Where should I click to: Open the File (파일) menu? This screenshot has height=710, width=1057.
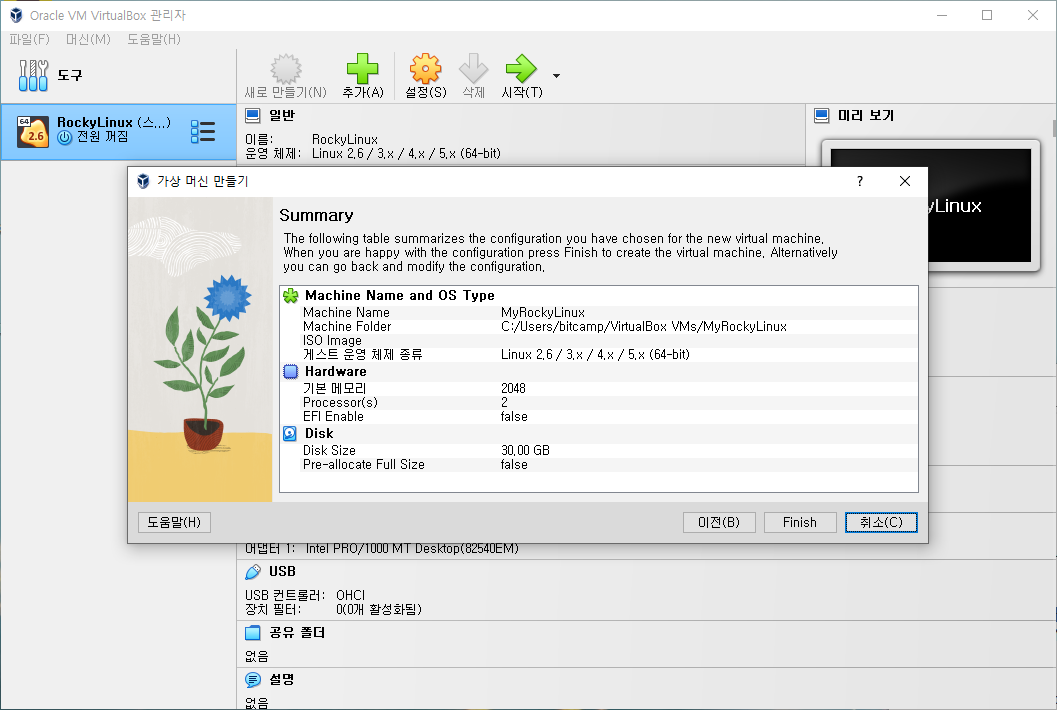(30, 39)
